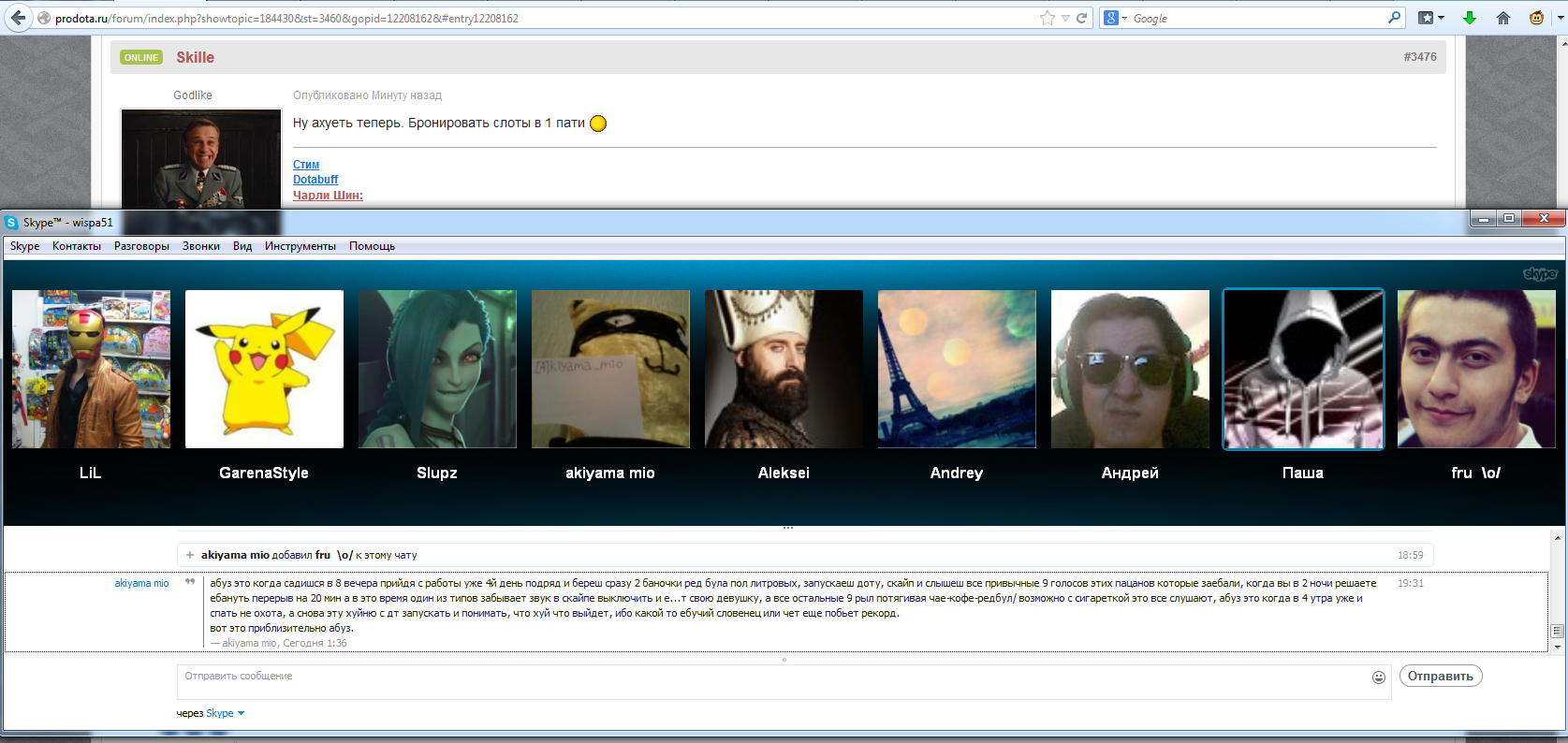Open the Google search engine dropdown

coord(1114,18)
